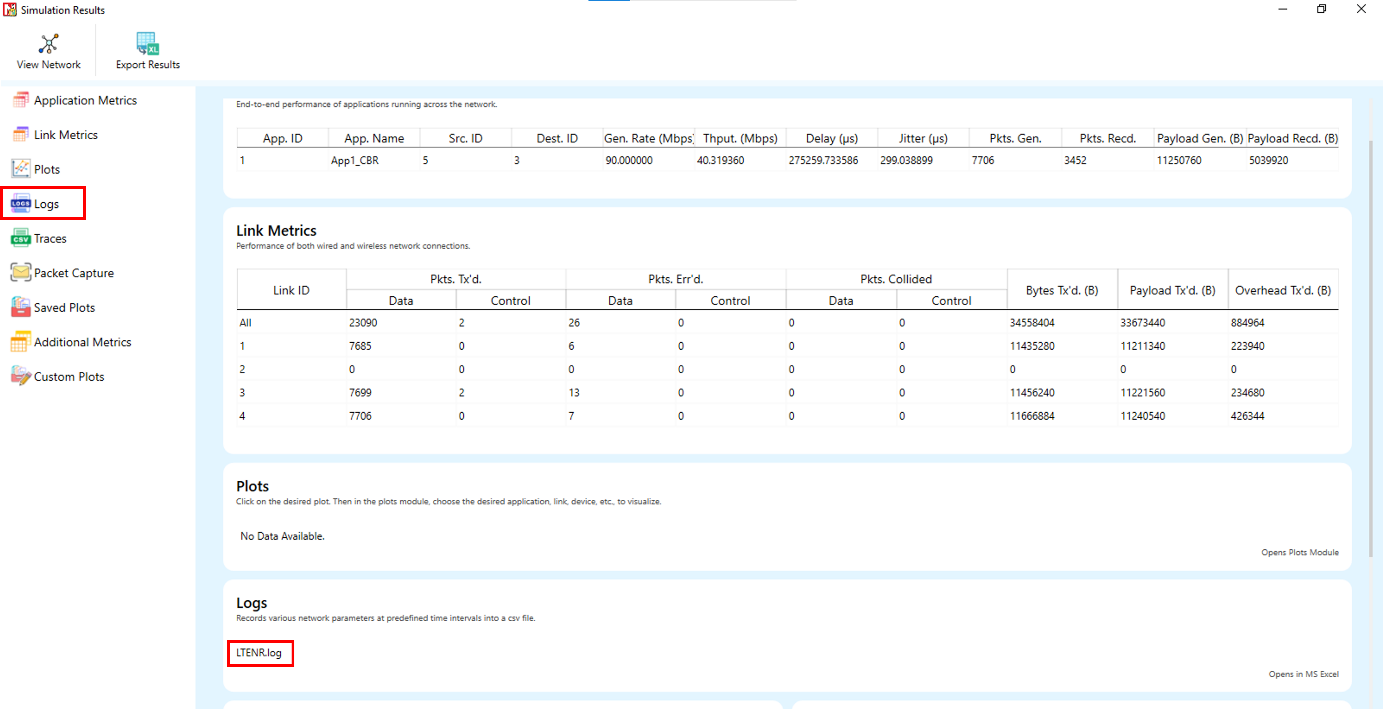
Task: Select Additional Metrics in the sidebar
Action: 82,342
